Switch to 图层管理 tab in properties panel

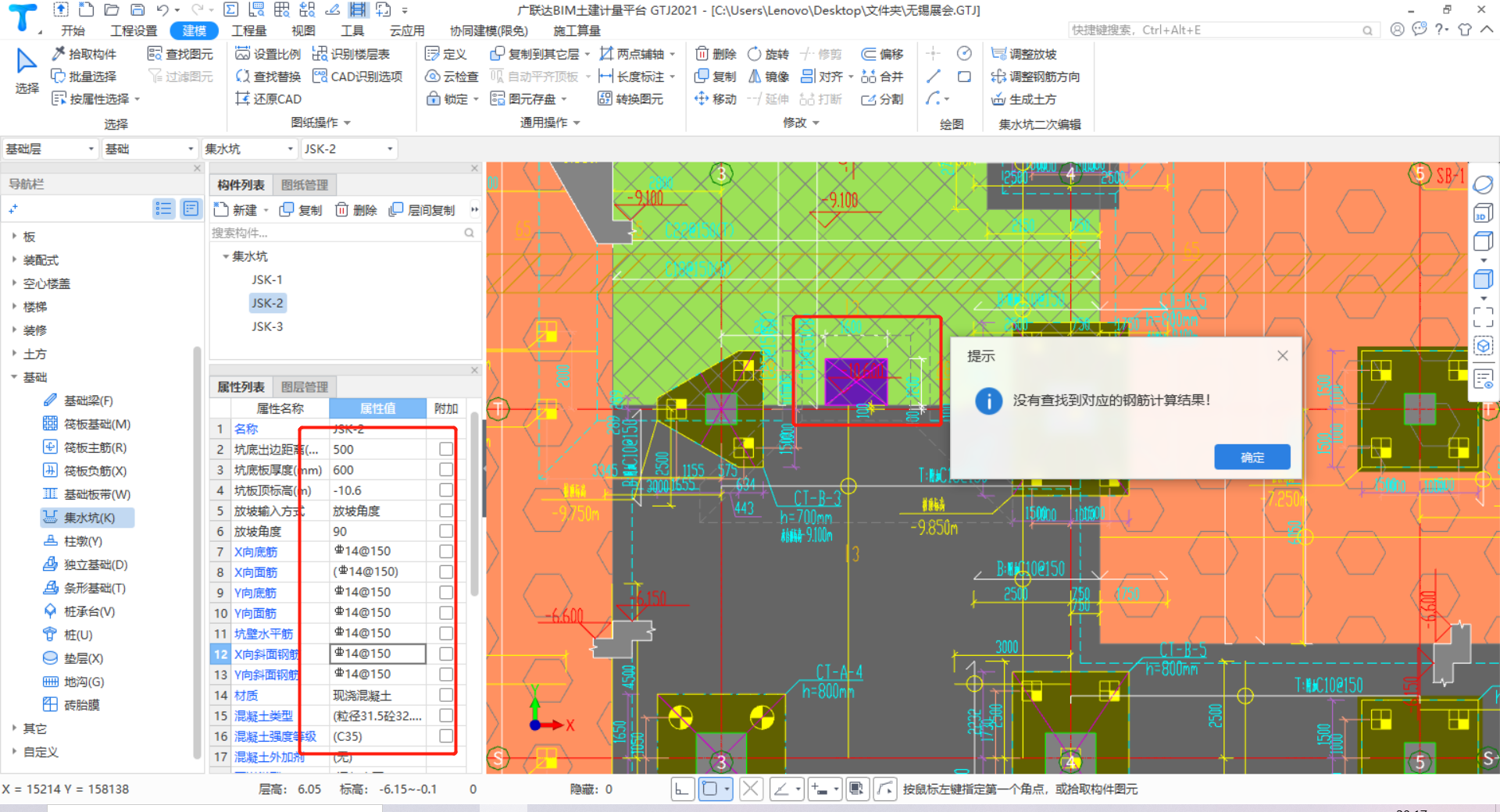coord(305,386)
